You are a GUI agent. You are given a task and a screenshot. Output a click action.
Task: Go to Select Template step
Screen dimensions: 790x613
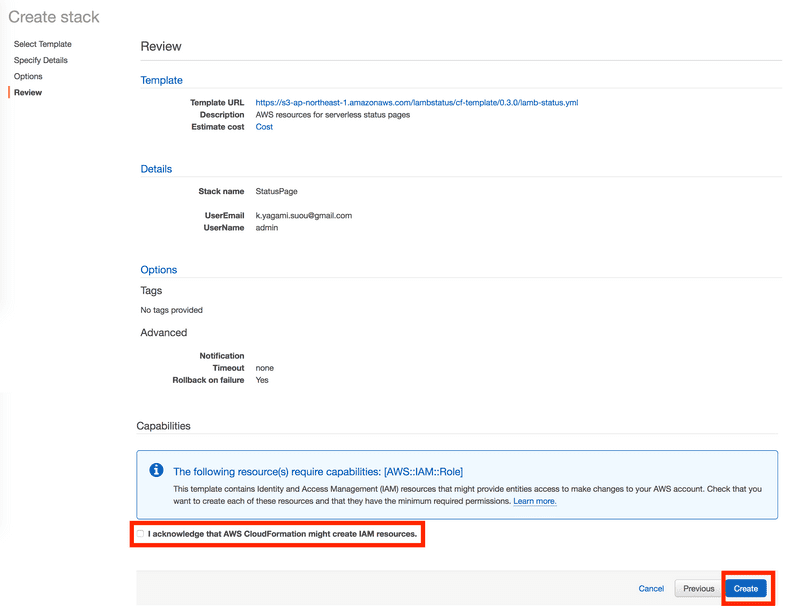(x=43, y=44)
